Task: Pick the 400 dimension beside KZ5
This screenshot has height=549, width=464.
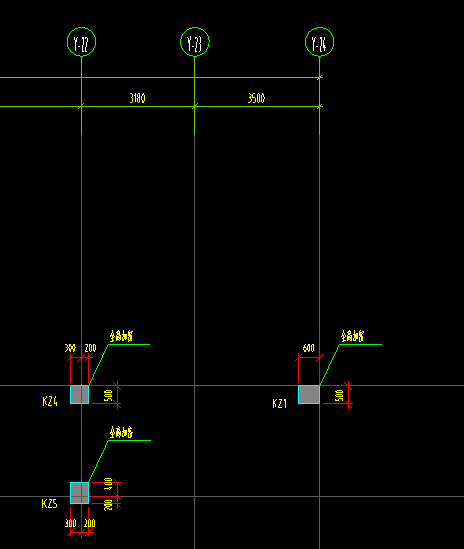Action: [108, 484]
